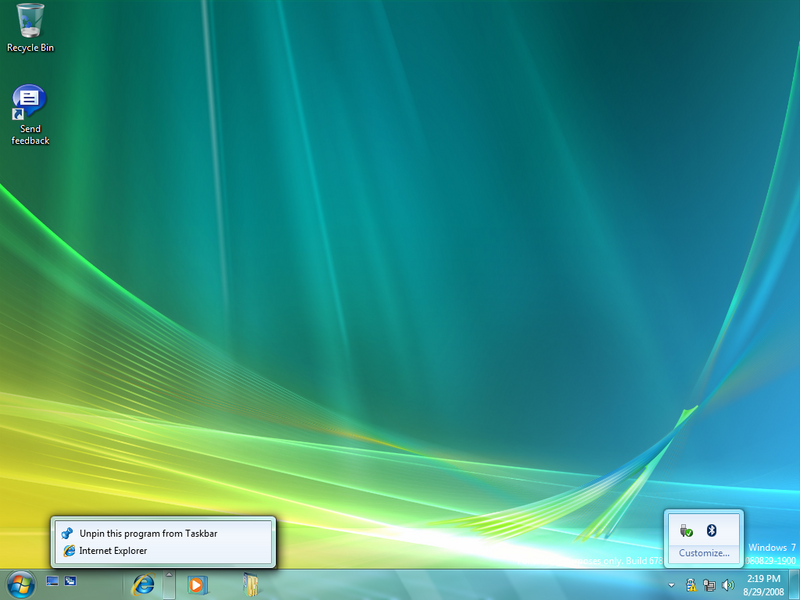Launch Internet Explorer from the taskbar
Screen dimensions: 800x600
[143, 585]
